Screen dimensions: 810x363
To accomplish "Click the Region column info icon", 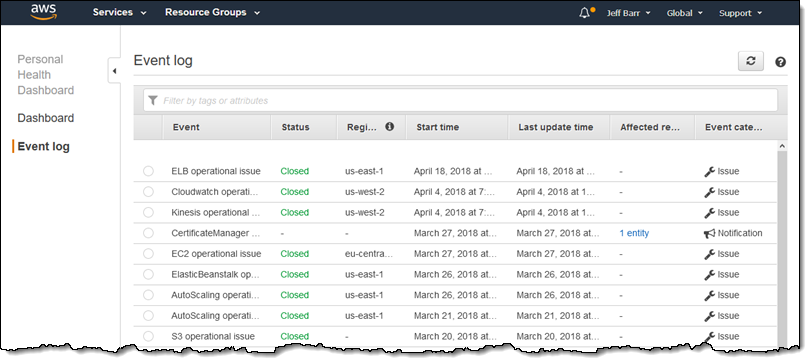I will [390, 127].
